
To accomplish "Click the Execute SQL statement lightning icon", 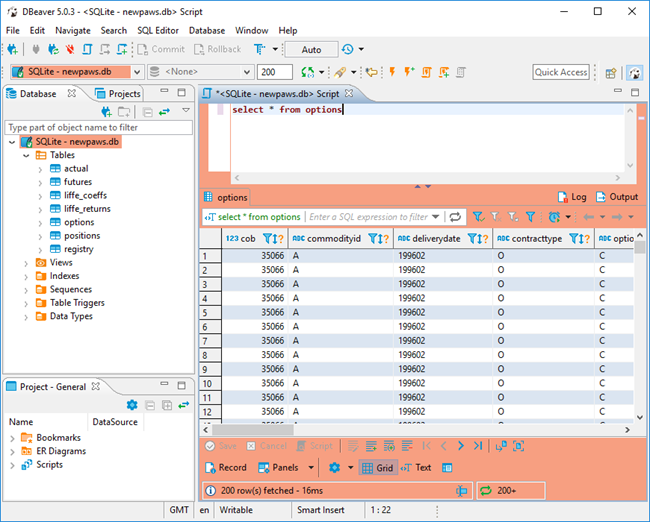I will pos(392,72).
